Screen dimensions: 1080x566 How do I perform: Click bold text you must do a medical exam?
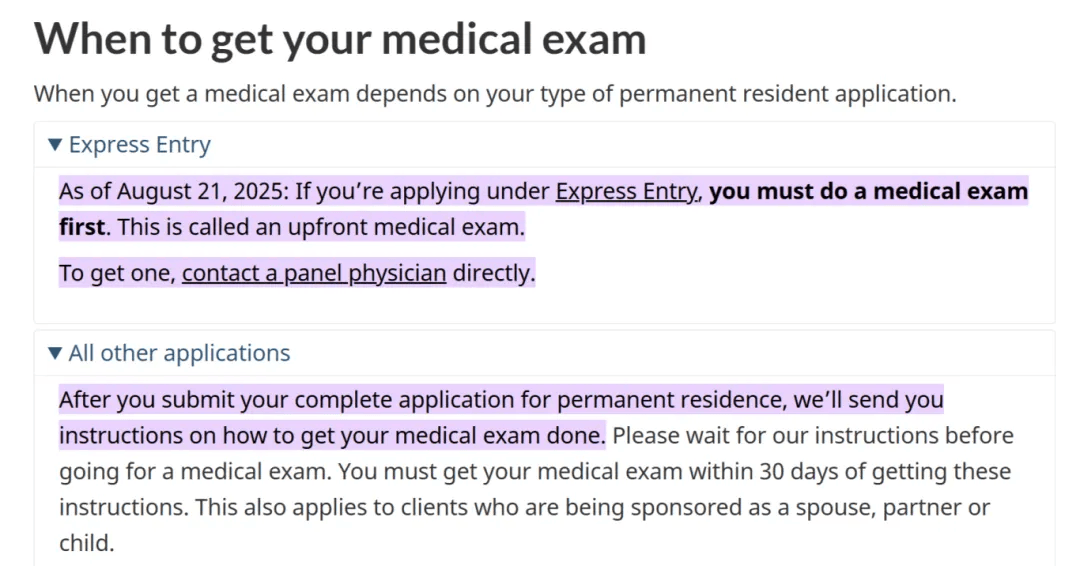(x=869, y=191)
